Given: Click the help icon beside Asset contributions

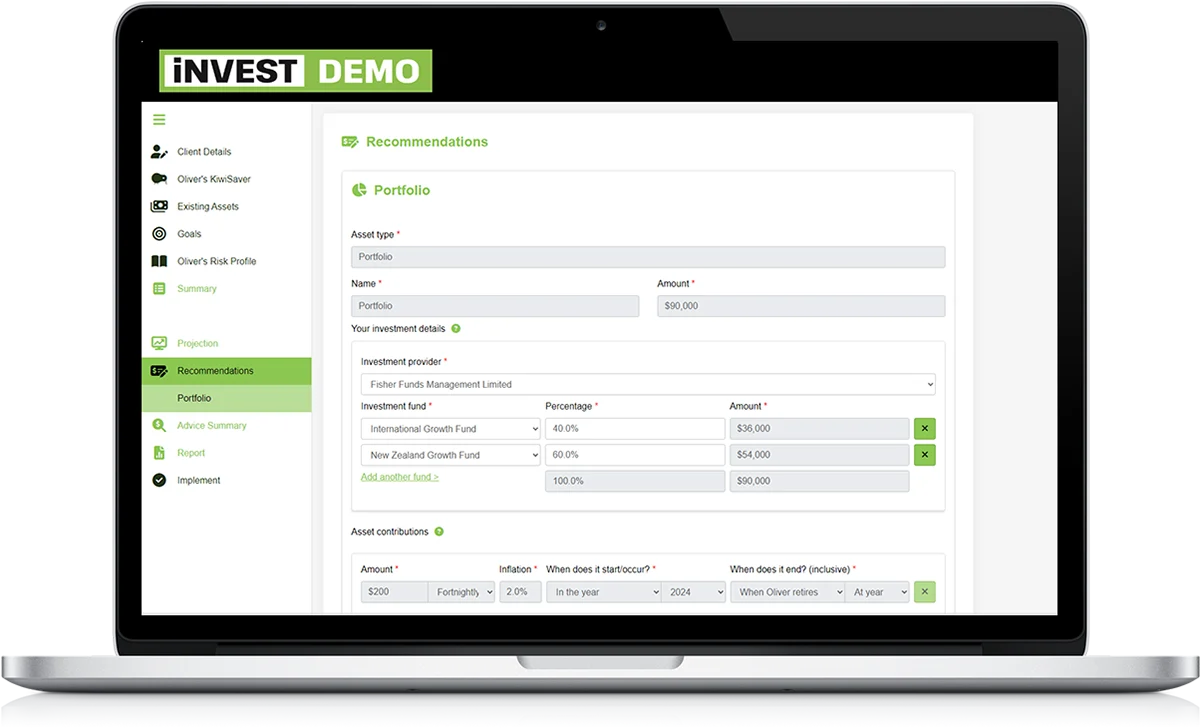Looking at the screenshot, I should coord(439,532).
